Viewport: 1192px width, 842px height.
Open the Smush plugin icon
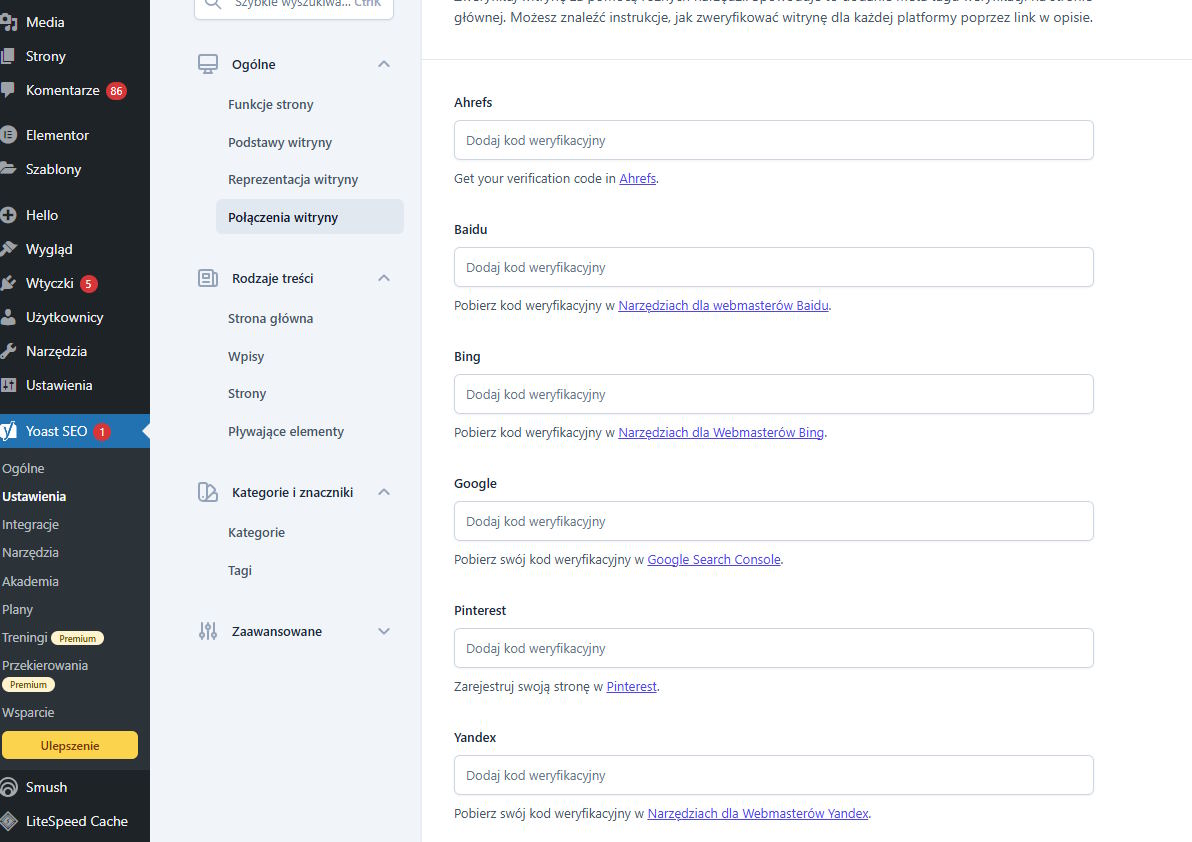point(10,787)
